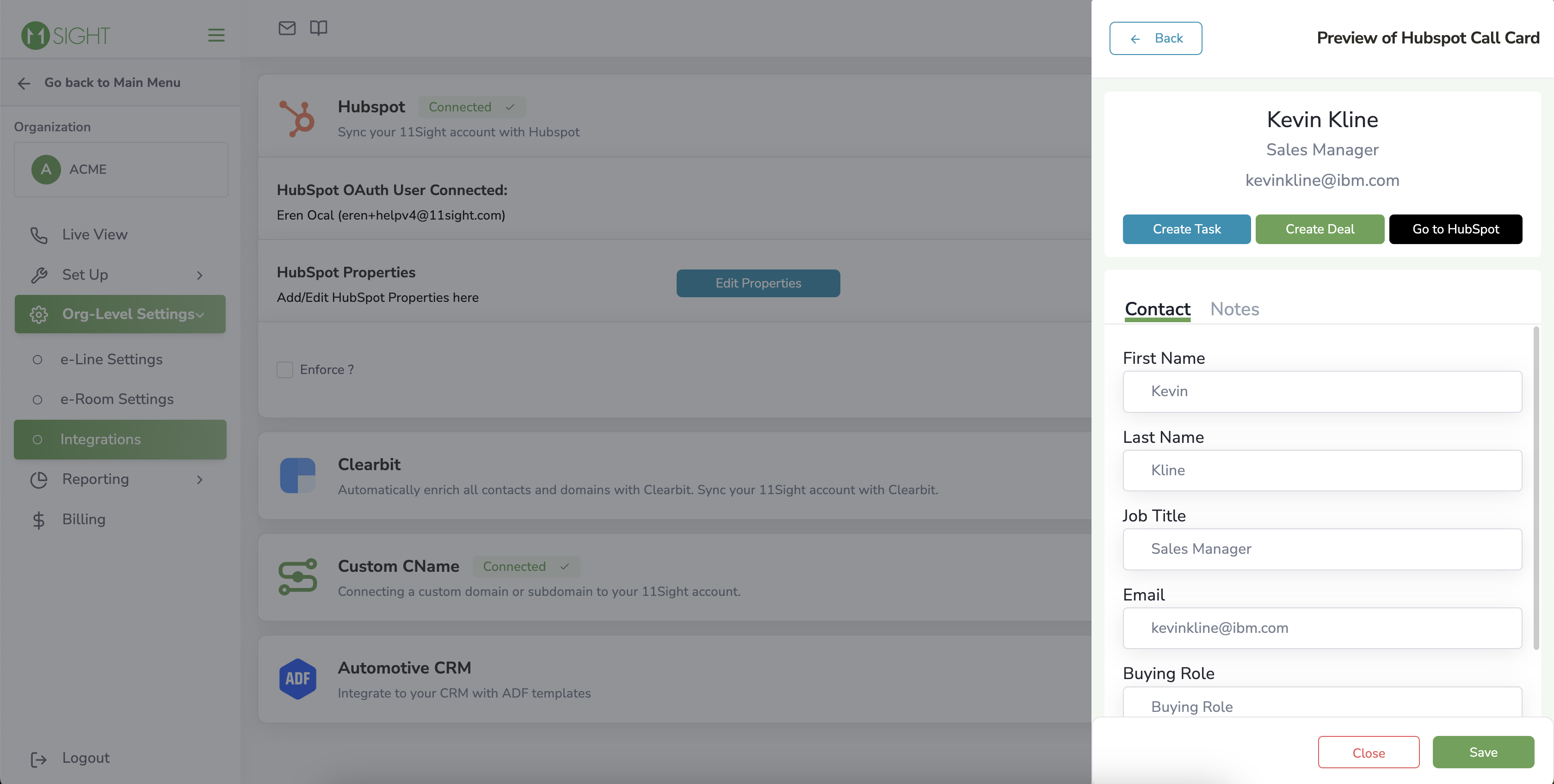Click the 11Sight logo

pos(65,36)
